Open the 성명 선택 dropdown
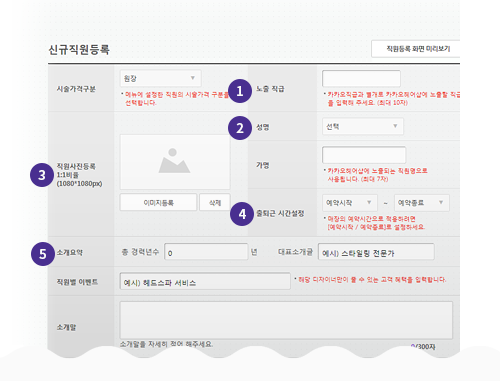The width and height of the screenshot is (500, 381). tap(363, 126)
